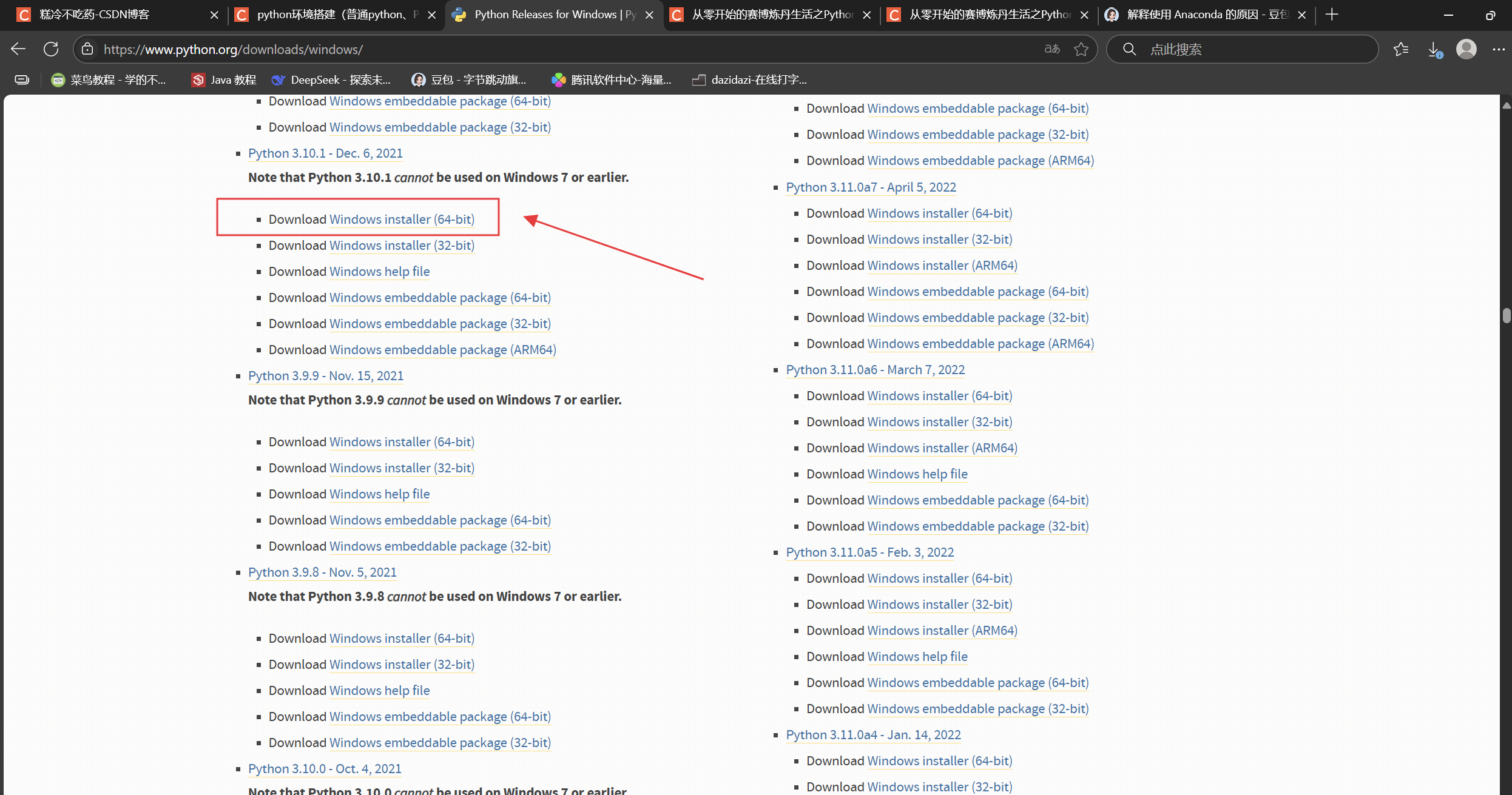Open Python 3.9.8 - Nov. 5, 2021 release
This screenshot has width=1512, height=795.
(322, 572)
